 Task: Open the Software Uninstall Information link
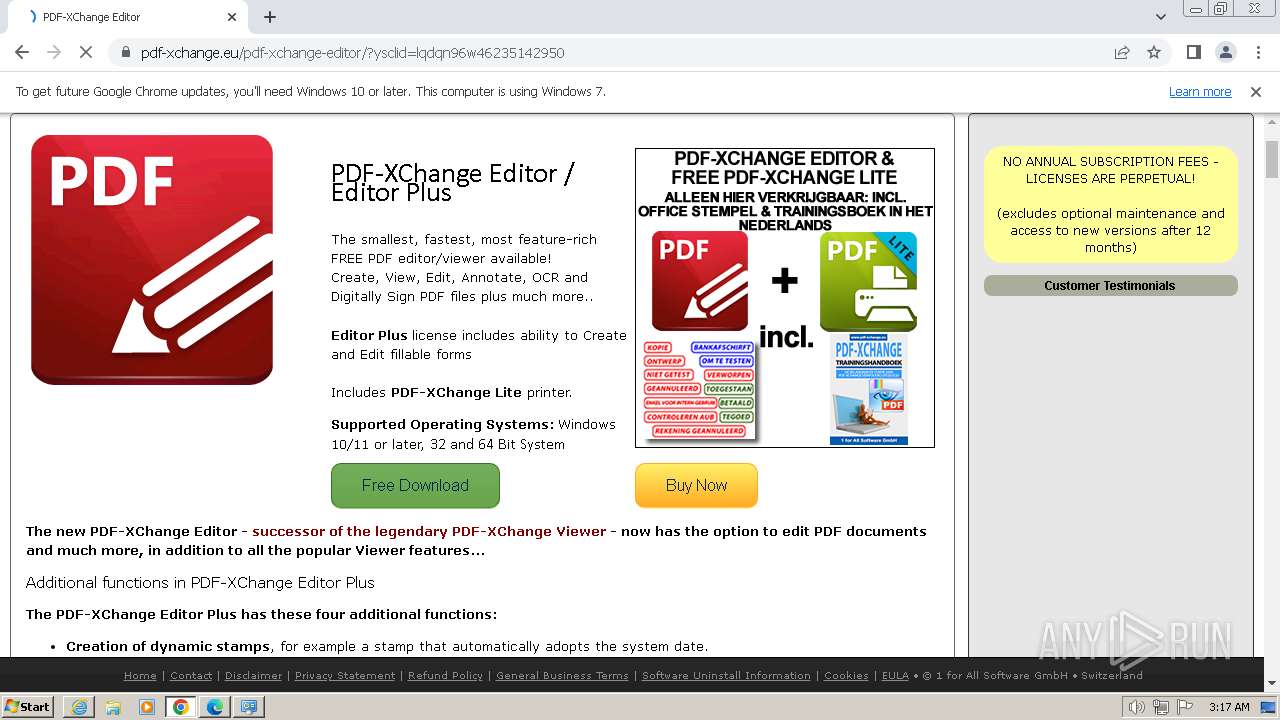[x=726, y=676]
